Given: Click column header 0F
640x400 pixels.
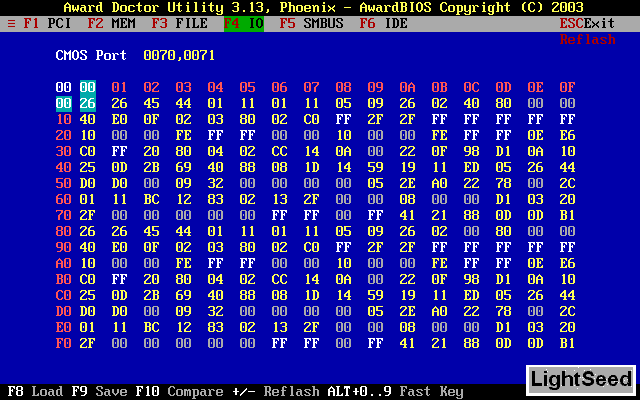Looking at the screenshot, I should [567, 87].
